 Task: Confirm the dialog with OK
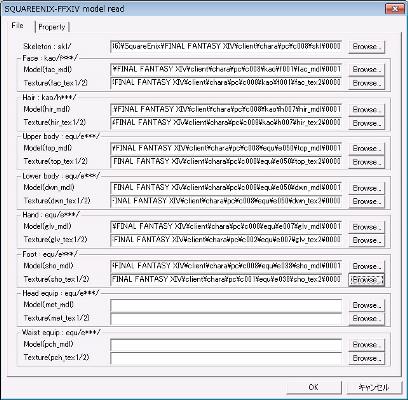314,387
